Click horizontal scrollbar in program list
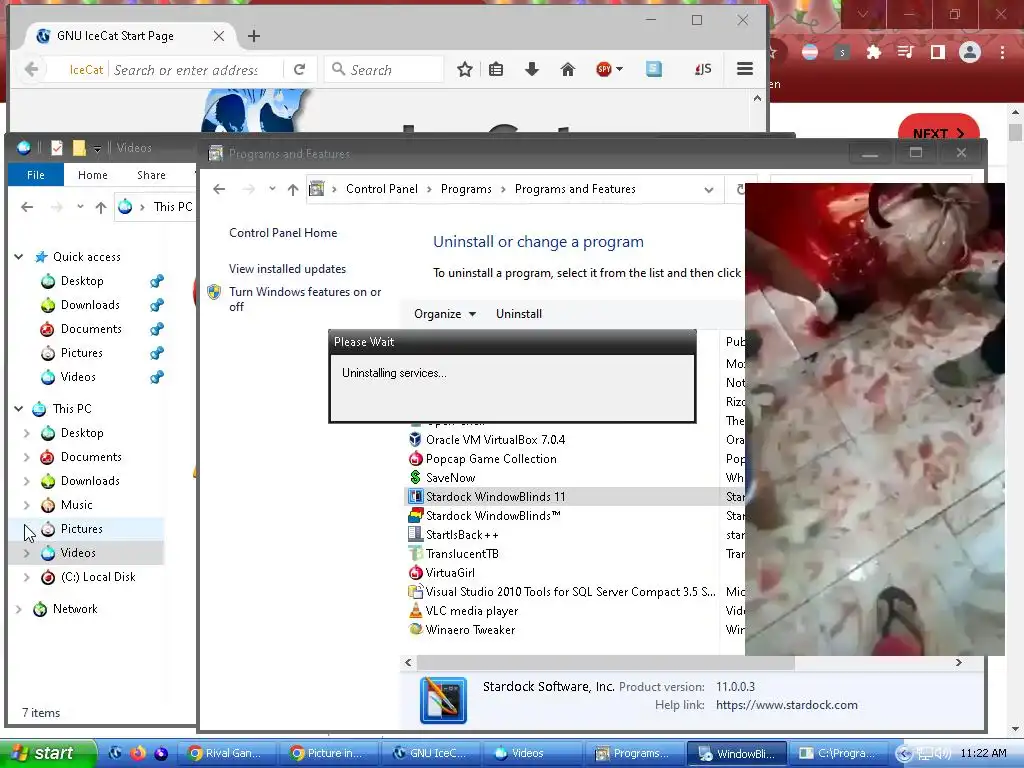 tap(605, 662)
